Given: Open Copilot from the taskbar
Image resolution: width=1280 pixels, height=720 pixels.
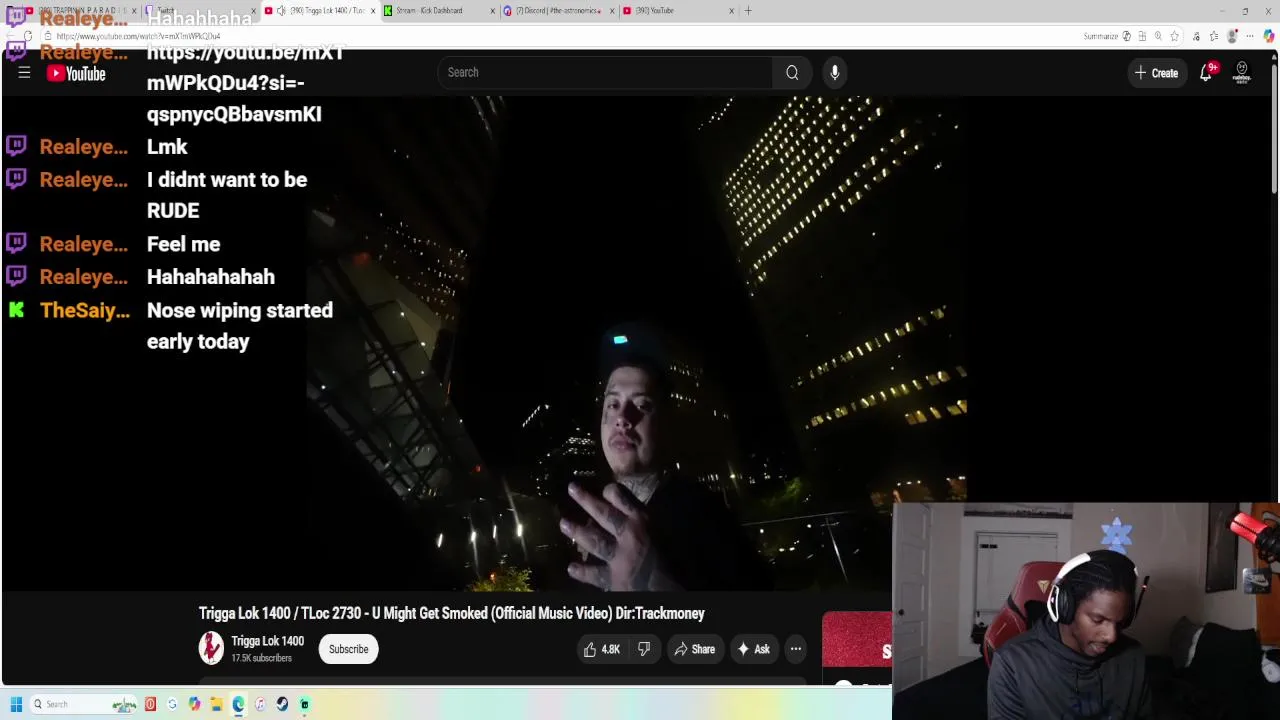Looking at the screenshot, I should click(x=194, y=704).
